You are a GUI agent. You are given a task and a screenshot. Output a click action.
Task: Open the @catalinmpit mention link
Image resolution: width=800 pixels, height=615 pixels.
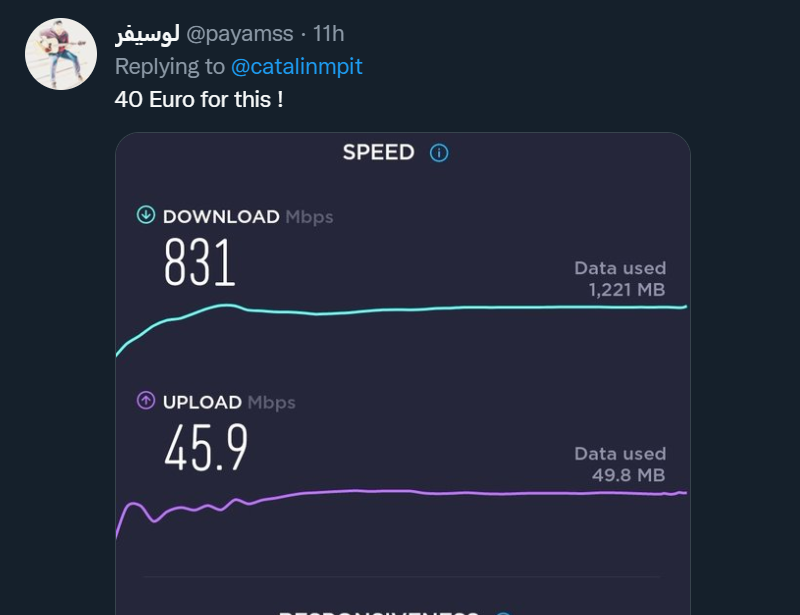(296, 66)
